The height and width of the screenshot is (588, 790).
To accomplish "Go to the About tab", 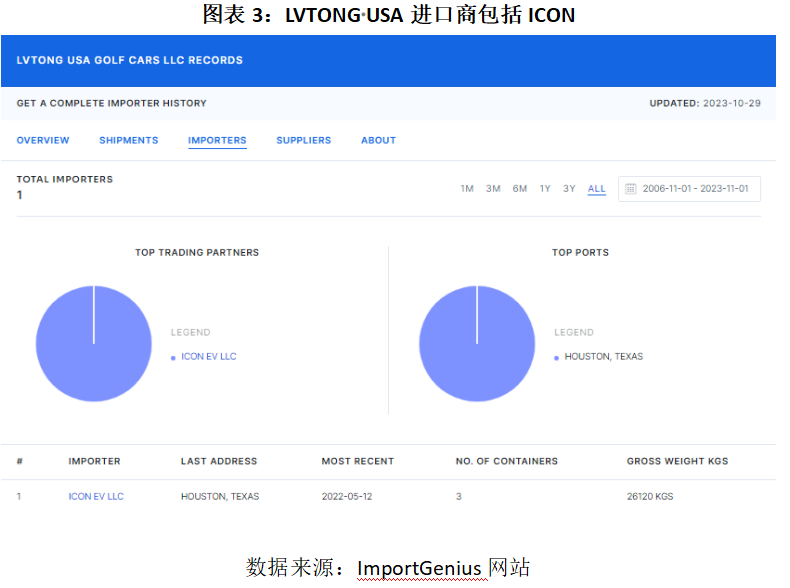I will coord(378,140).
